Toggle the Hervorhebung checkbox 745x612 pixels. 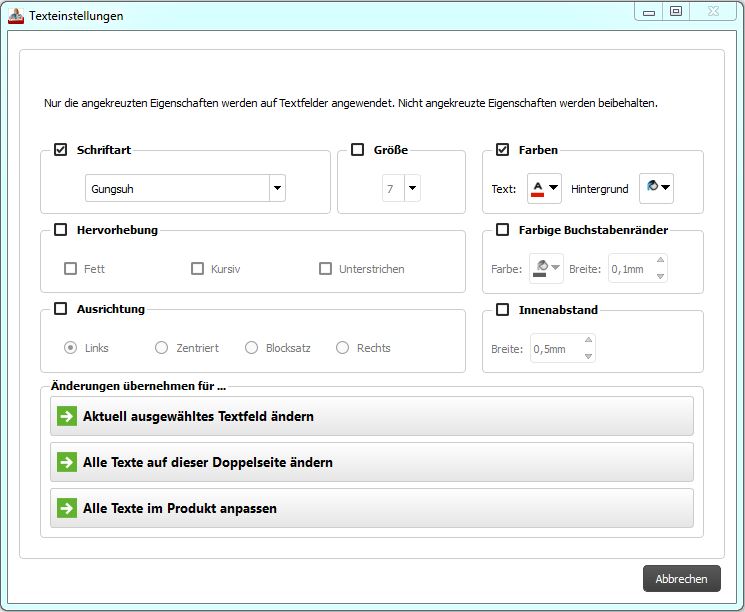(x=60, y=230)
